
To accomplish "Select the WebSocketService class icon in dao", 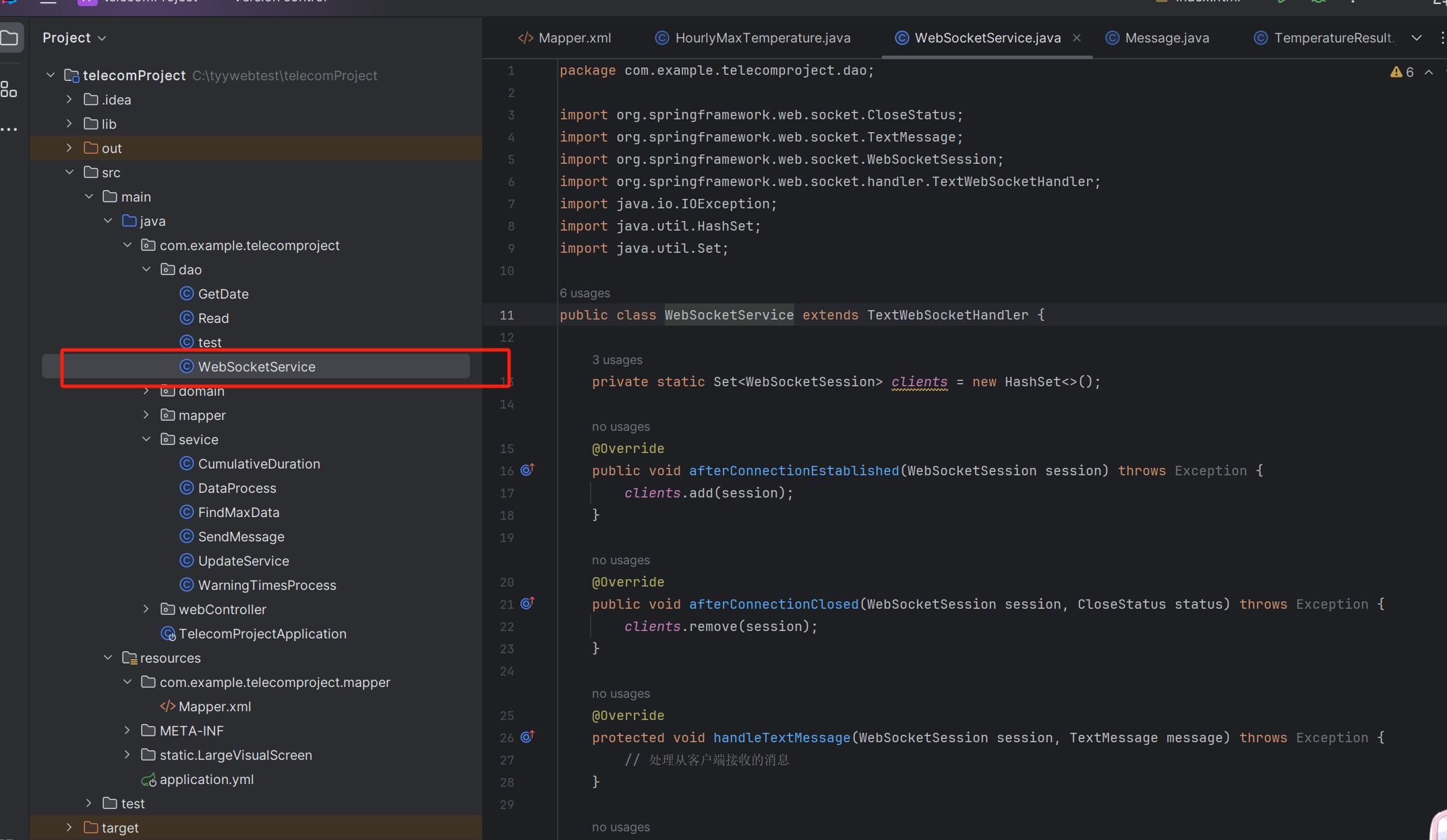I will coord(187,366).
